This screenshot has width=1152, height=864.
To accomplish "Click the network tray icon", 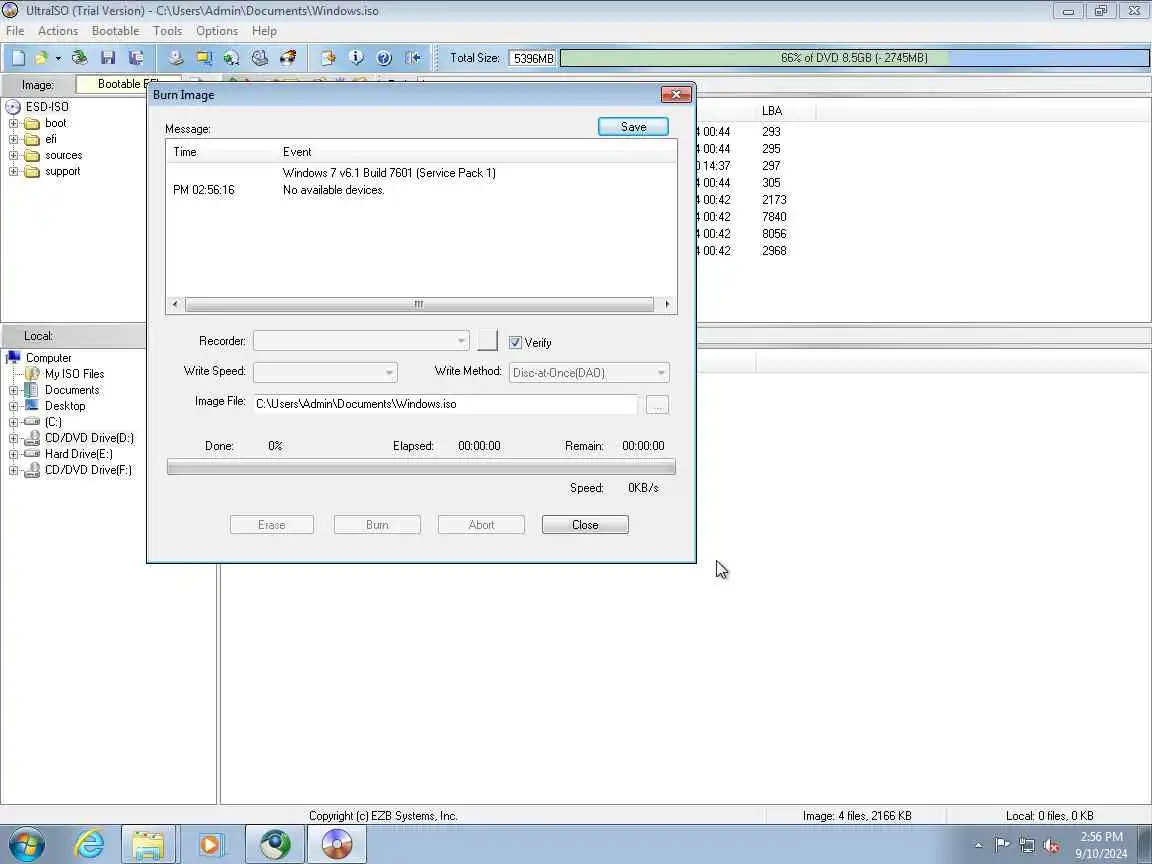I will (1026, 846).
